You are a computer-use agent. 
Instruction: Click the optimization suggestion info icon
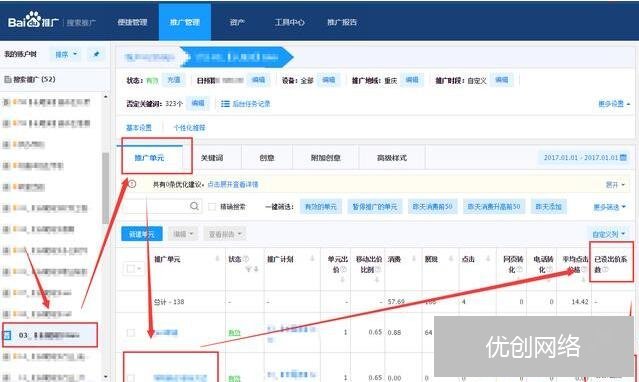[x=132, y=184]
